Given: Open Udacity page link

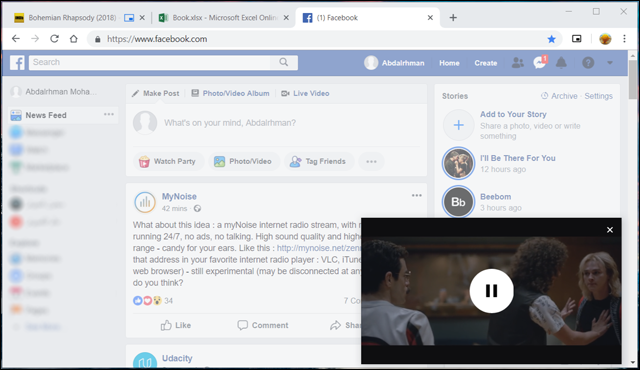Looking at the screenshot, I should point(177,358).
